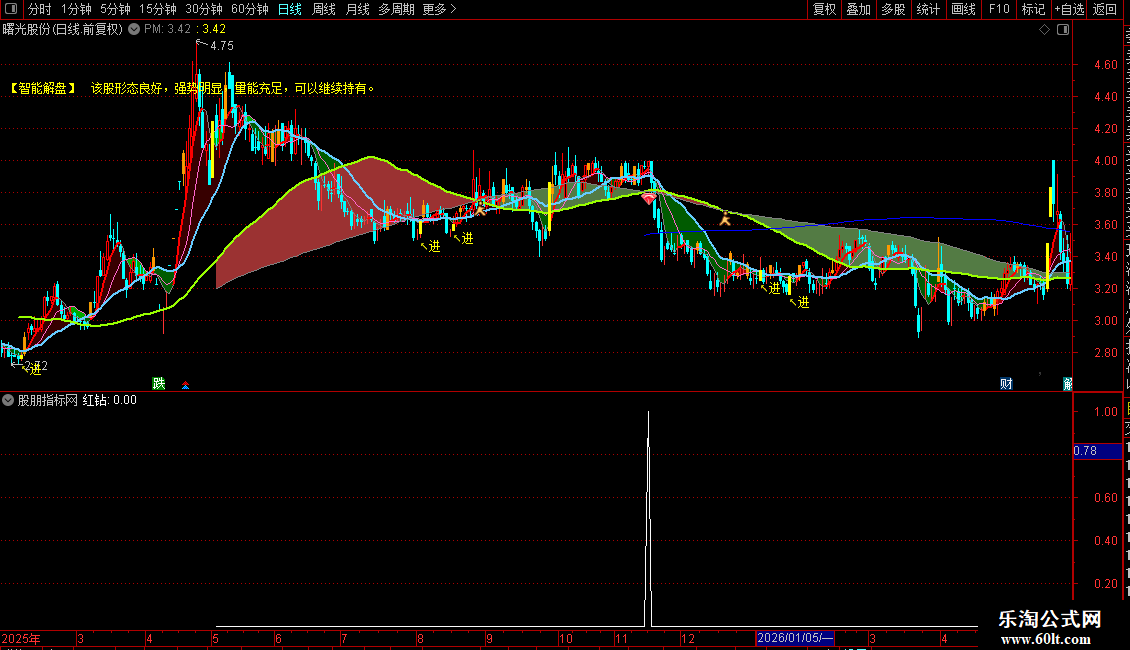Image resolution: width=1130 pixels, height=650 pixels.
Task: Select the 5分钟 period tab
Action: 115,9
